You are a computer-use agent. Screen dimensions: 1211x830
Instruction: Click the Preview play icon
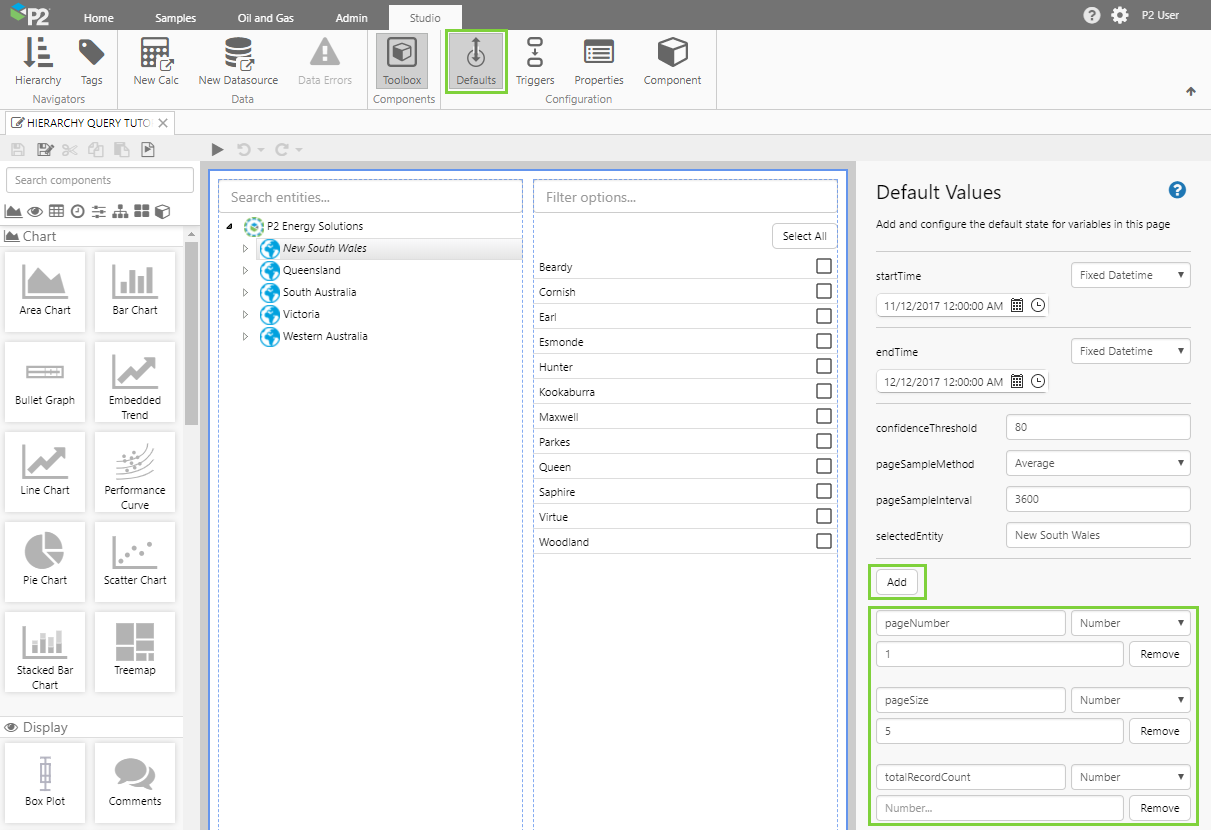click(218, 150)
